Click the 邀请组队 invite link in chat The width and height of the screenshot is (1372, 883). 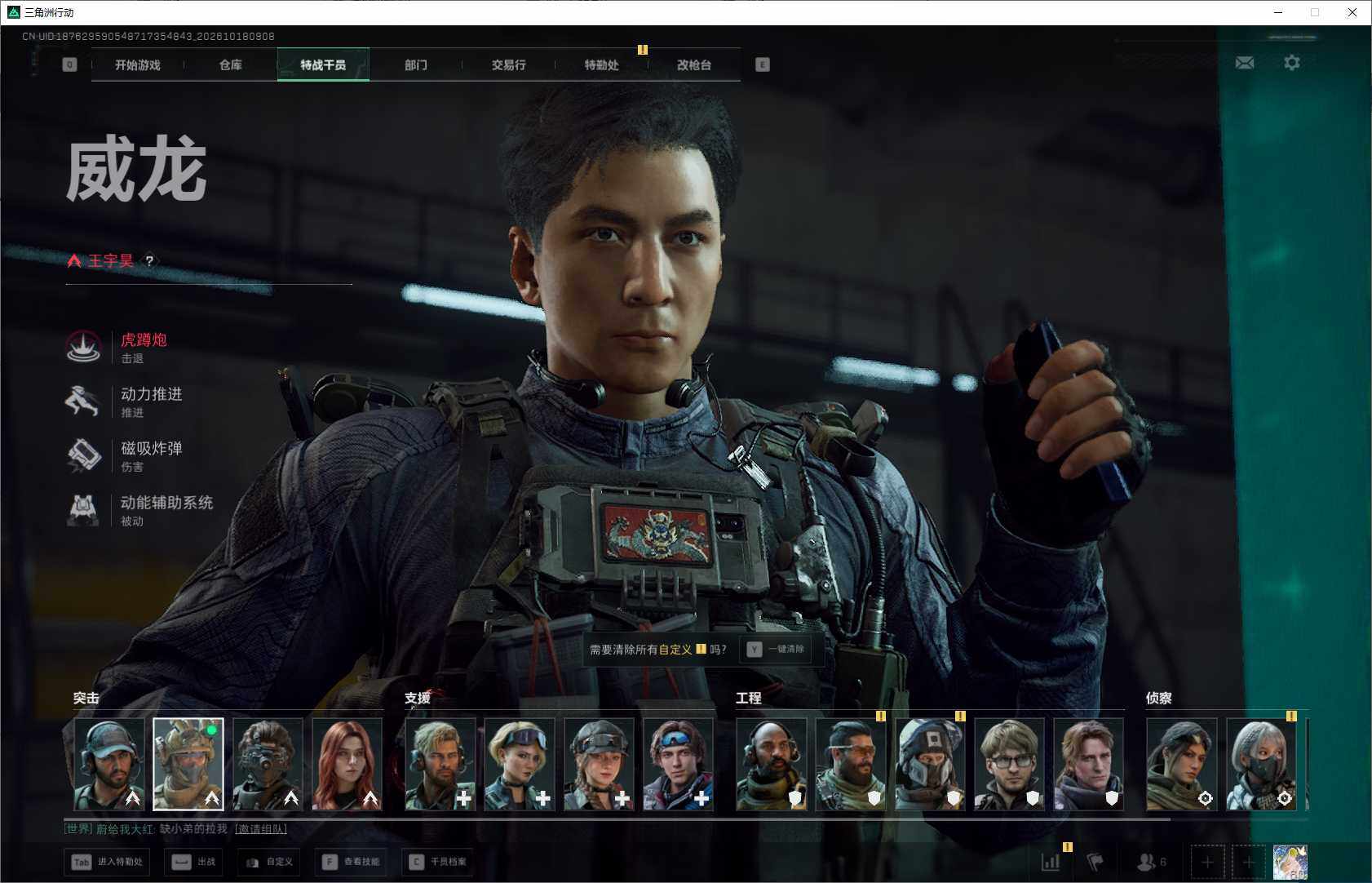pos(261,829)
